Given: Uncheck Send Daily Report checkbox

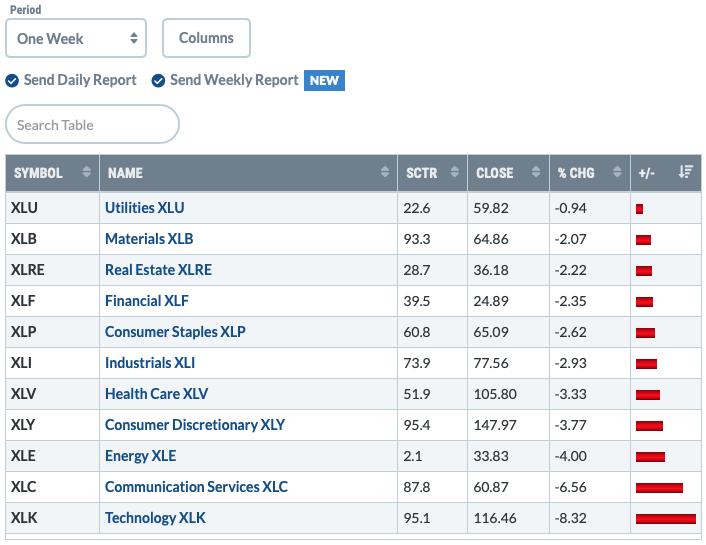Looking at the screenshot, I should tap(12, 81).
